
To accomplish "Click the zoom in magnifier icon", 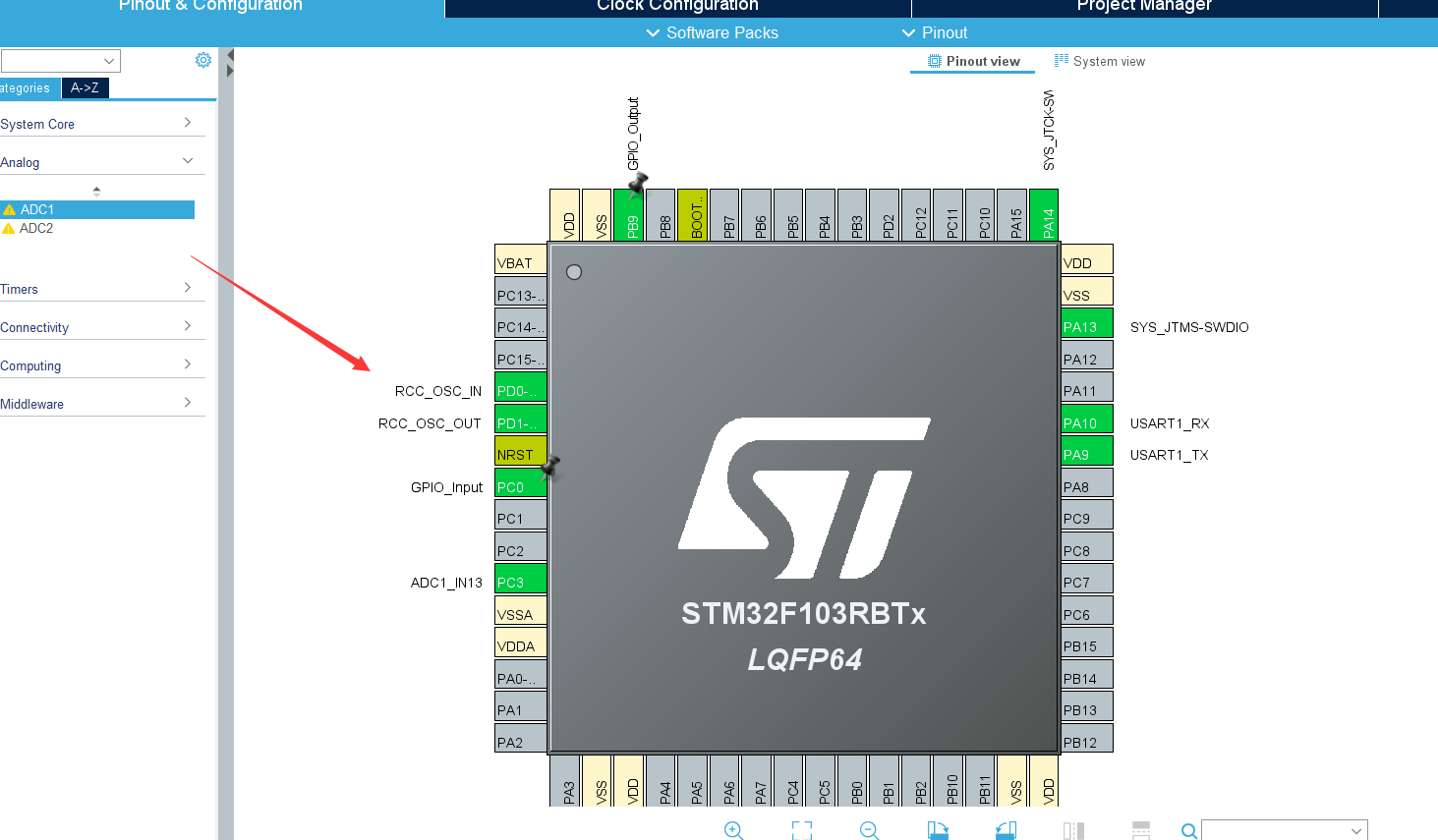I will (733, 830).
